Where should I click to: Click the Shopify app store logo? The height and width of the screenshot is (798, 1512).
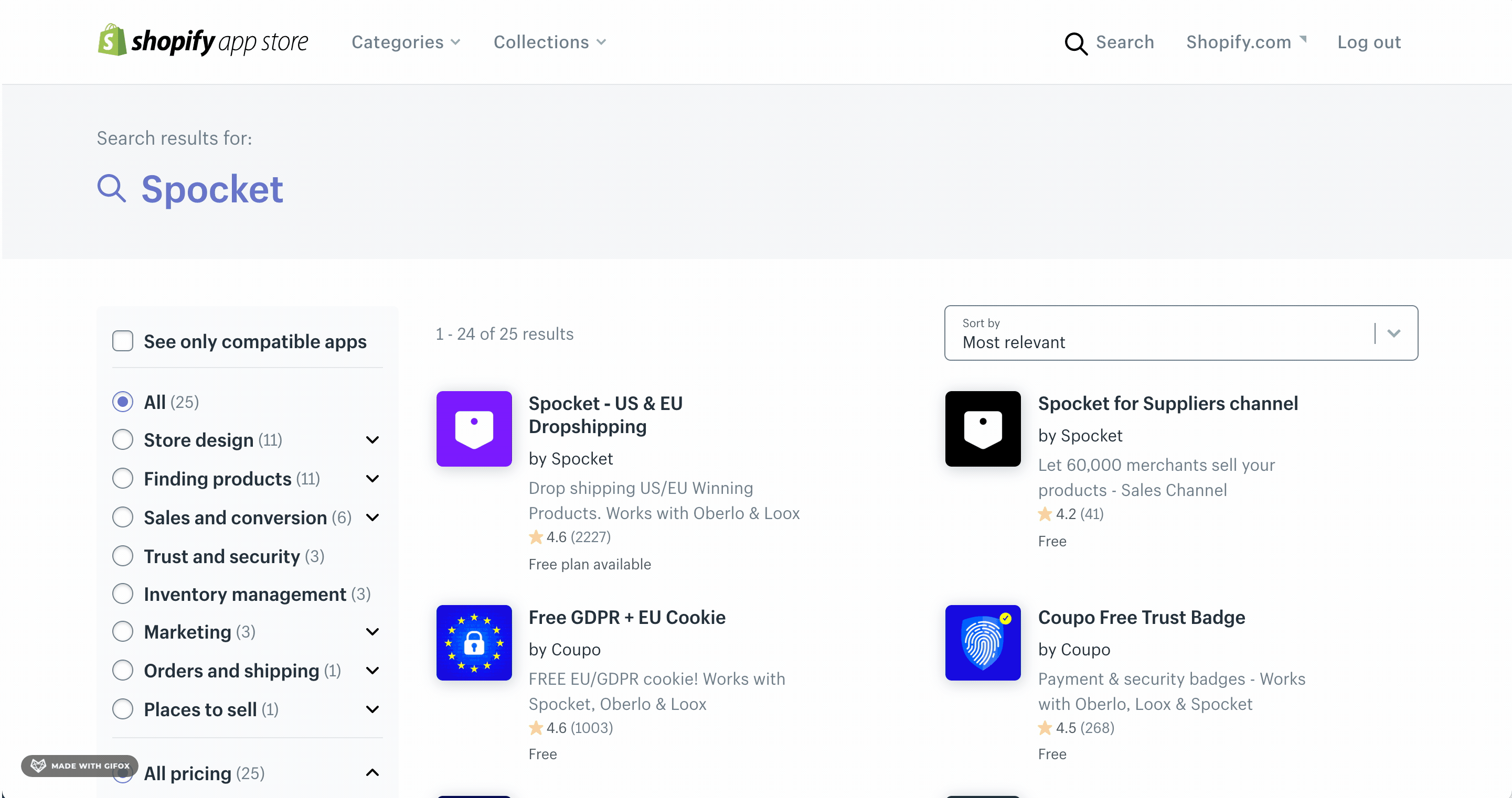point(203,40)
